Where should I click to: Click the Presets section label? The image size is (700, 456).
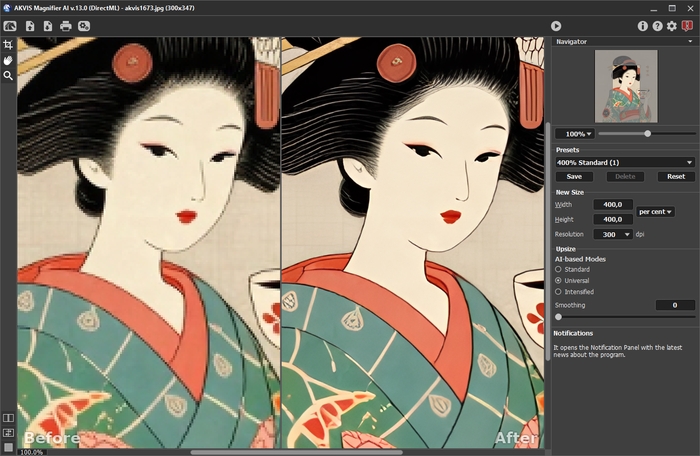tap(567, 150)
